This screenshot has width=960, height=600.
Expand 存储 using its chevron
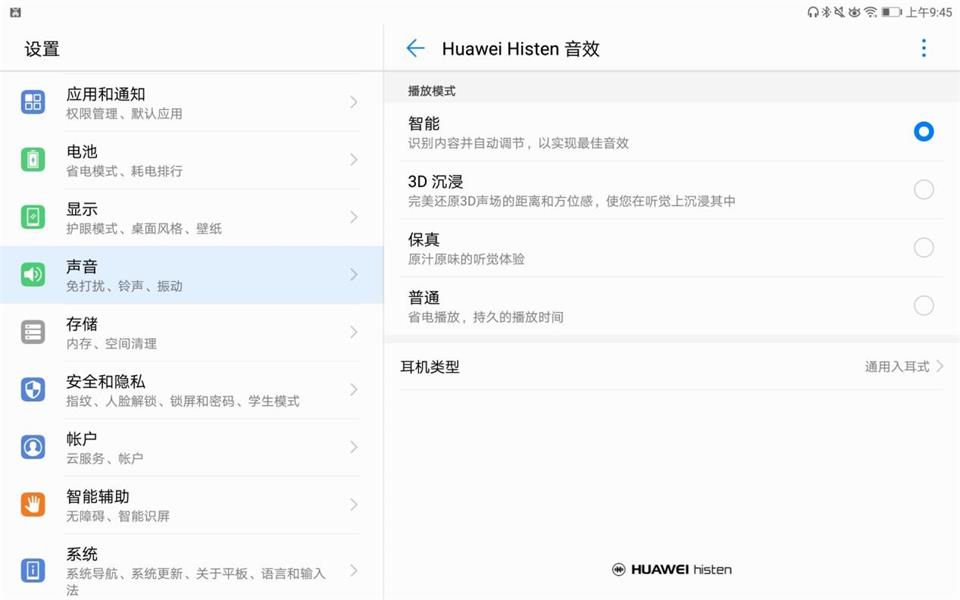click(354, 332)
